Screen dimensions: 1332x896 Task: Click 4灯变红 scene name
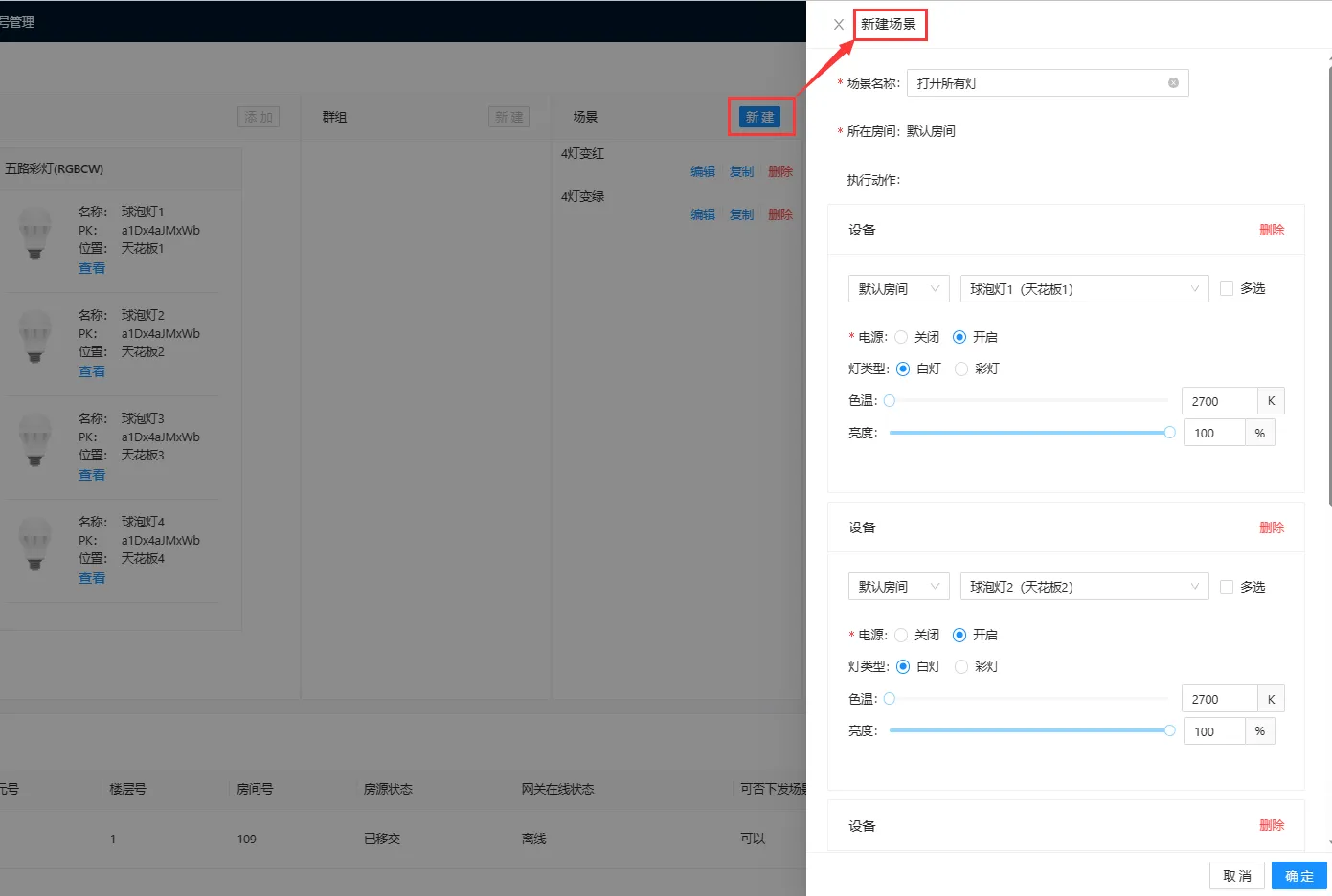[x=582, y=153]
